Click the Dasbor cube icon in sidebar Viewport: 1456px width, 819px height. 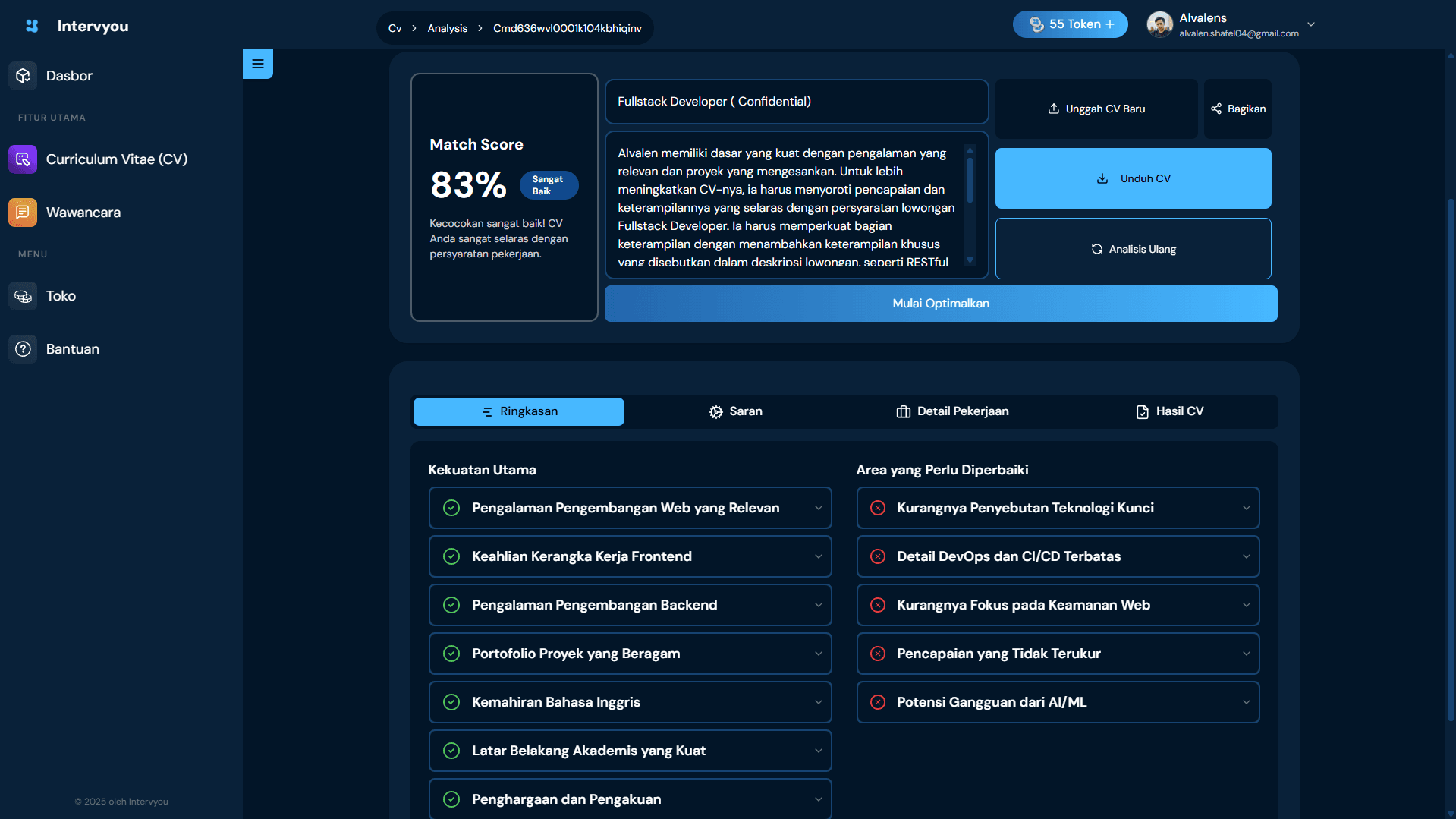coord(23,76)
